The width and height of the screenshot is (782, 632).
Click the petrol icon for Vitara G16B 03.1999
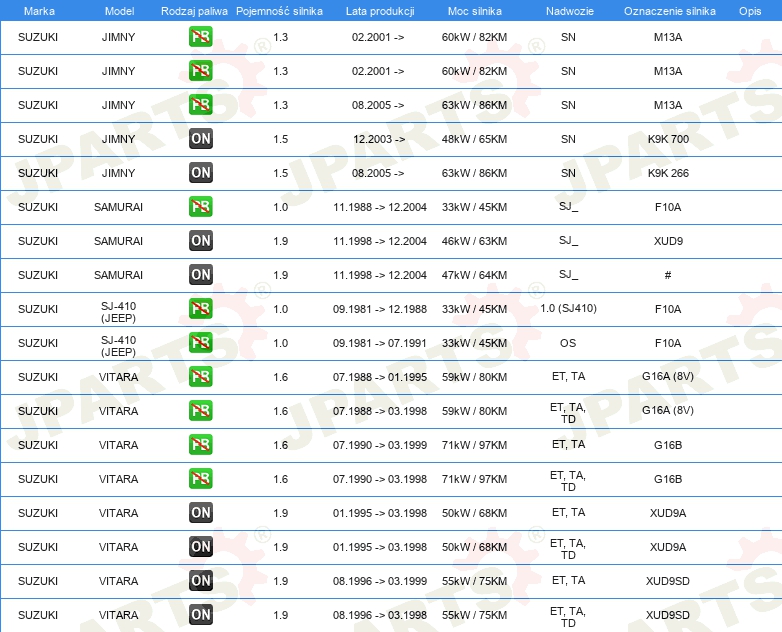[200, 444]
